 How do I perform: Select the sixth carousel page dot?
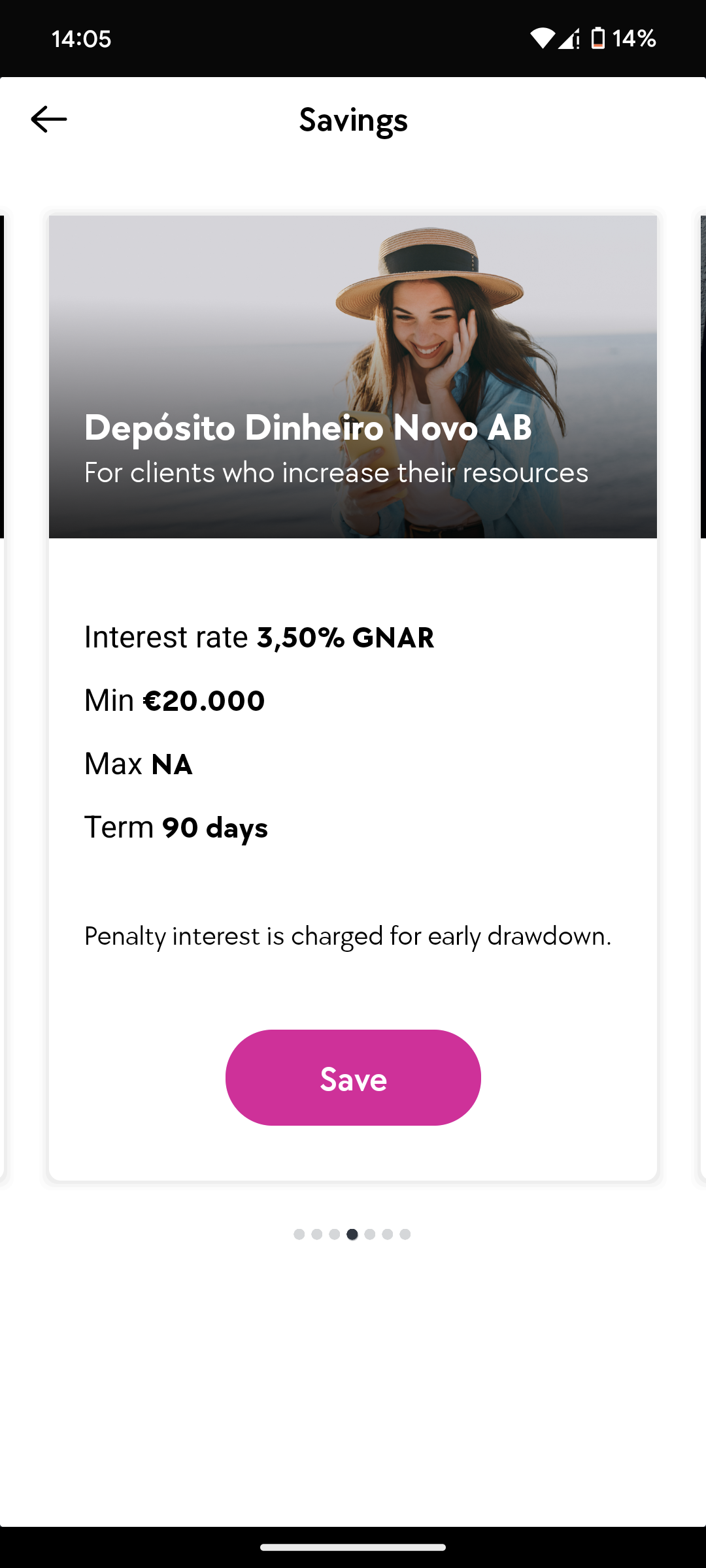[388, 1234]
